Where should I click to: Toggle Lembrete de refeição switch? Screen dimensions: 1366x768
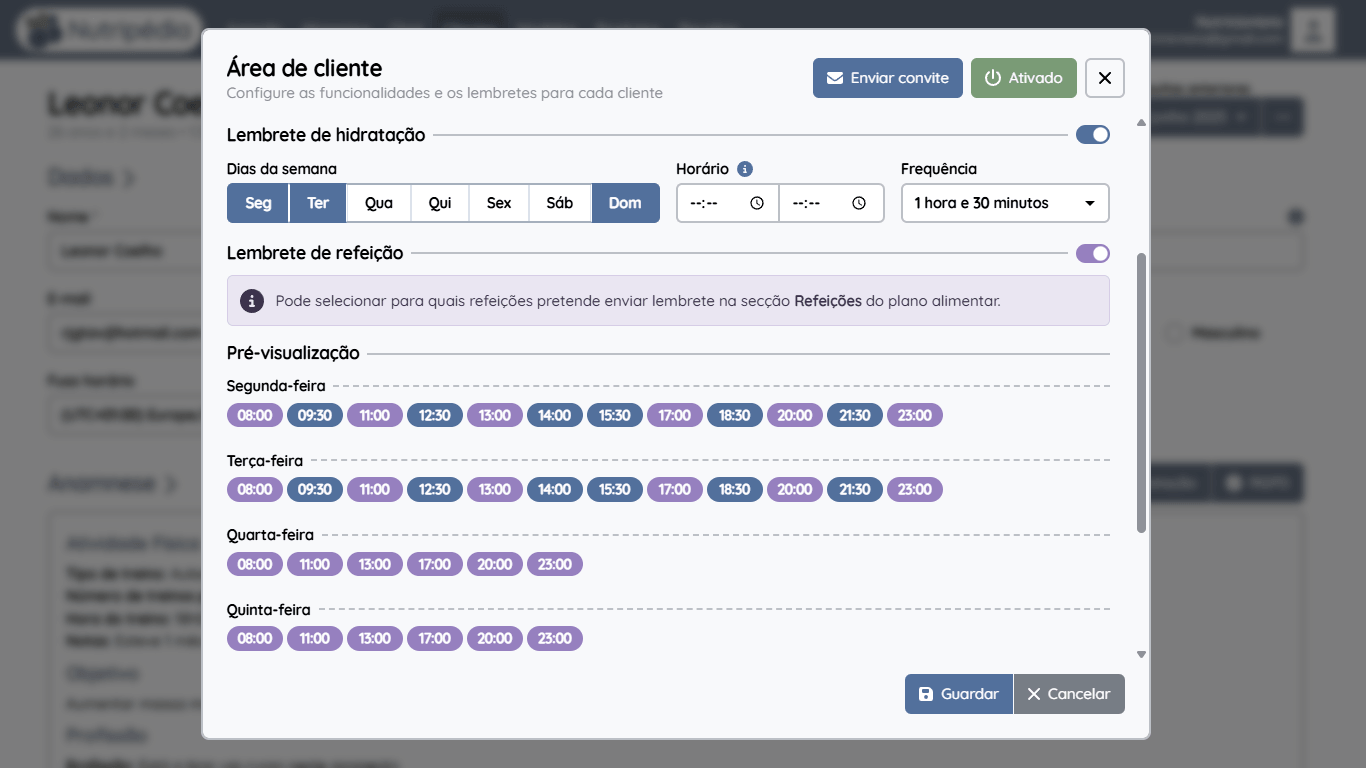point(1093,254)
